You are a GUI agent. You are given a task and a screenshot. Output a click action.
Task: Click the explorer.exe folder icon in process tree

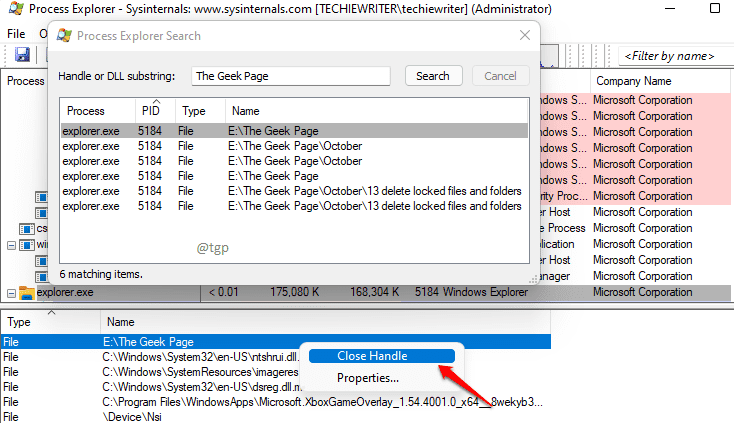[27, 293]
